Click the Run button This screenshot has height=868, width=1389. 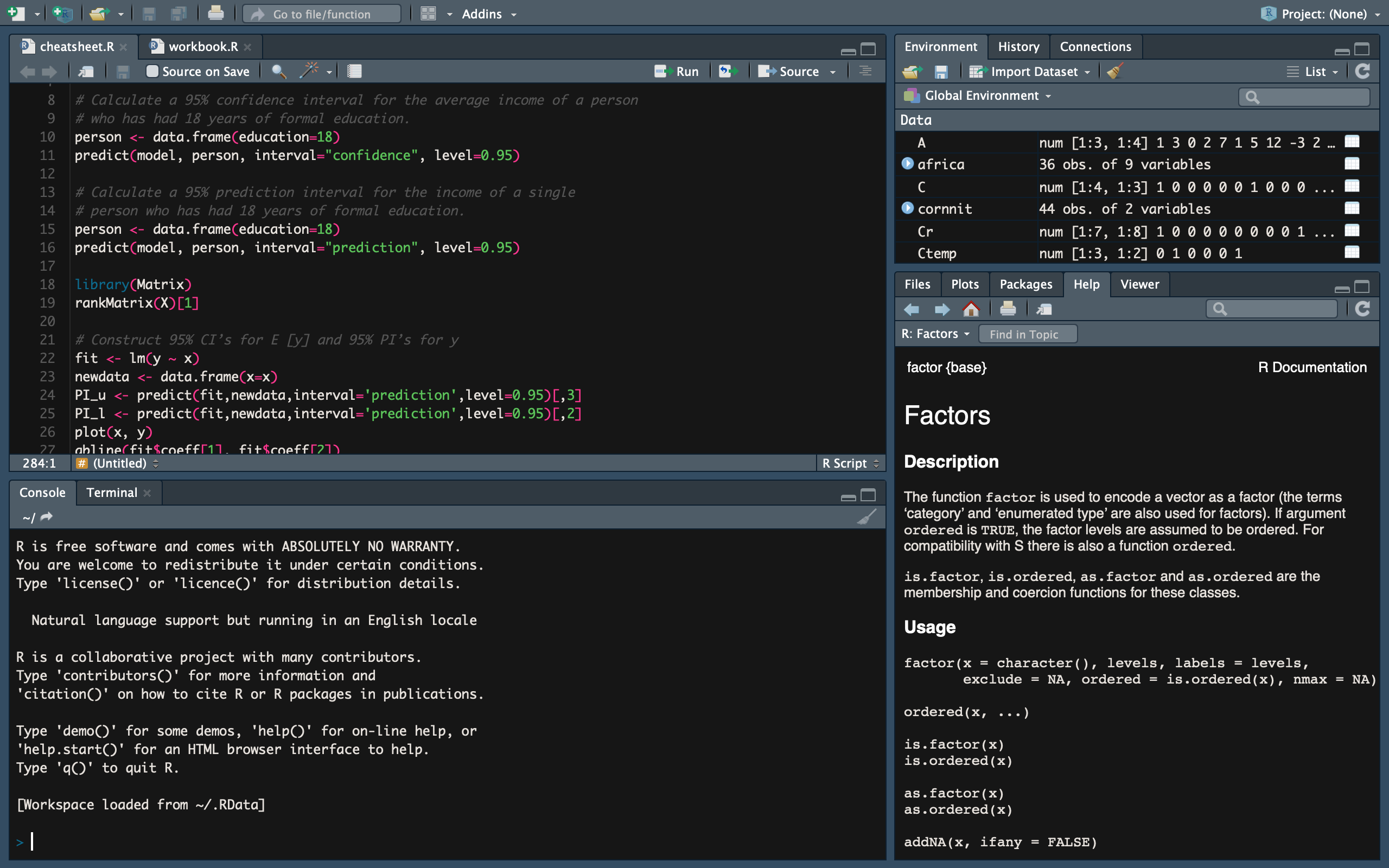(x=677, y=71)
